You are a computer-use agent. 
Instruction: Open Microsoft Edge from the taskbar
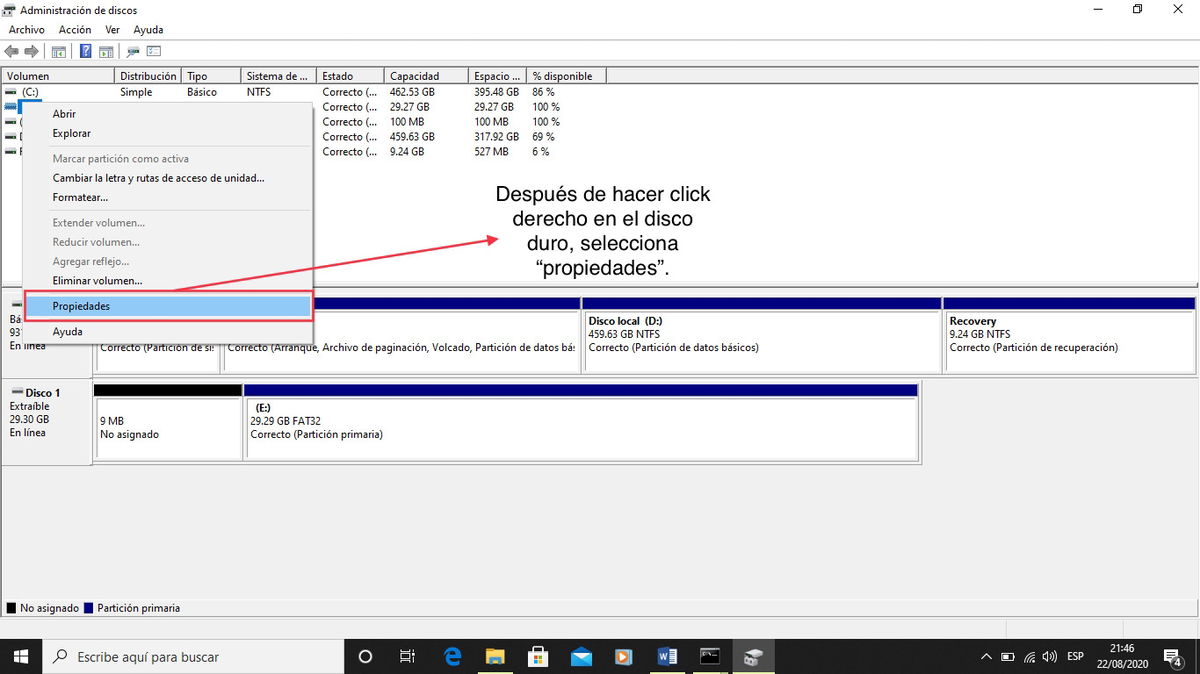(452, 657)
